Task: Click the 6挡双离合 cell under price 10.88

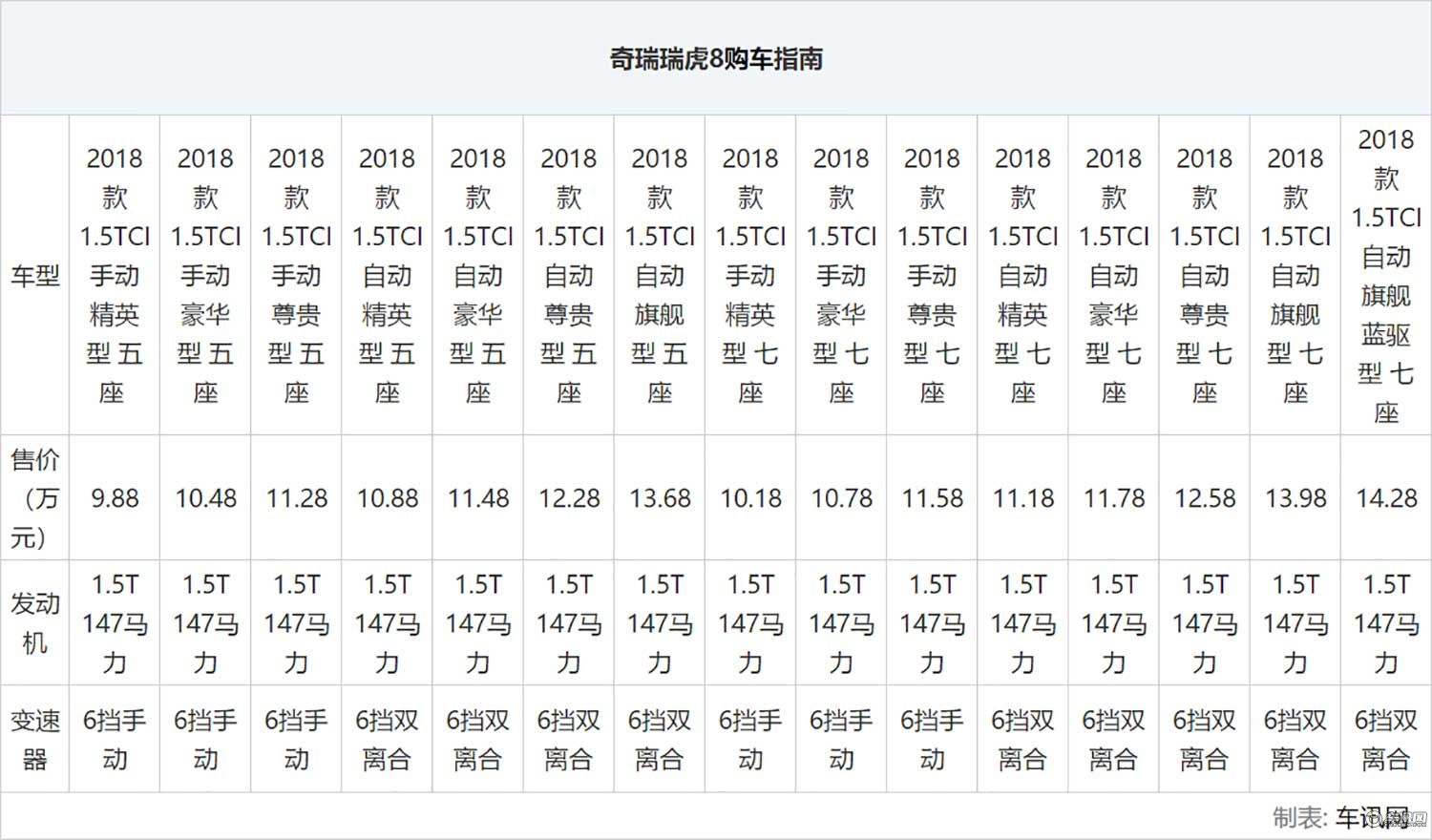Action: pos(388,740)
